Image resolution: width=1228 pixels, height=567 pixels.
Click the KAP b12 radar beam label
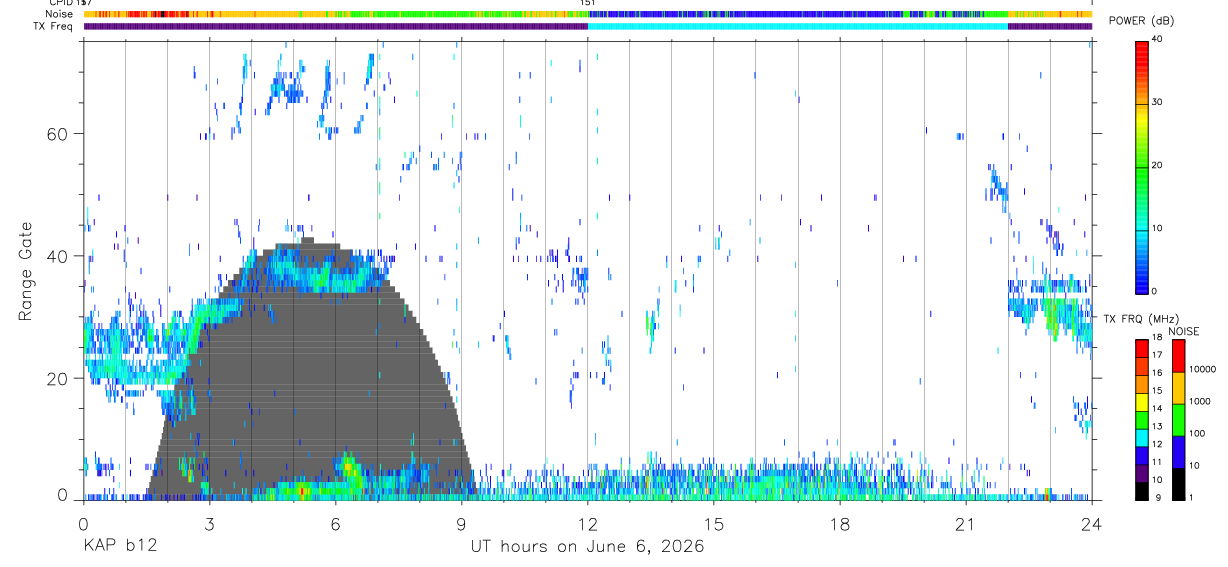pos(119,547)
